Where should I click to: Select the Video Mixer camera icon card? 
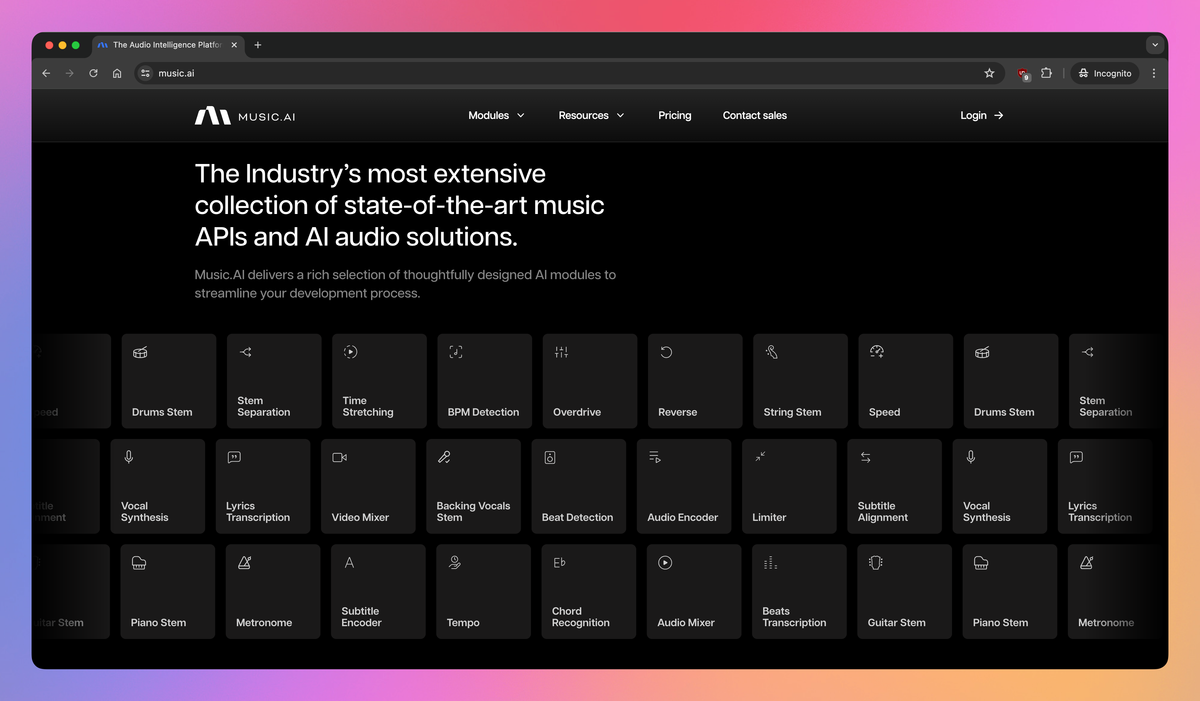tap(368, 486)
